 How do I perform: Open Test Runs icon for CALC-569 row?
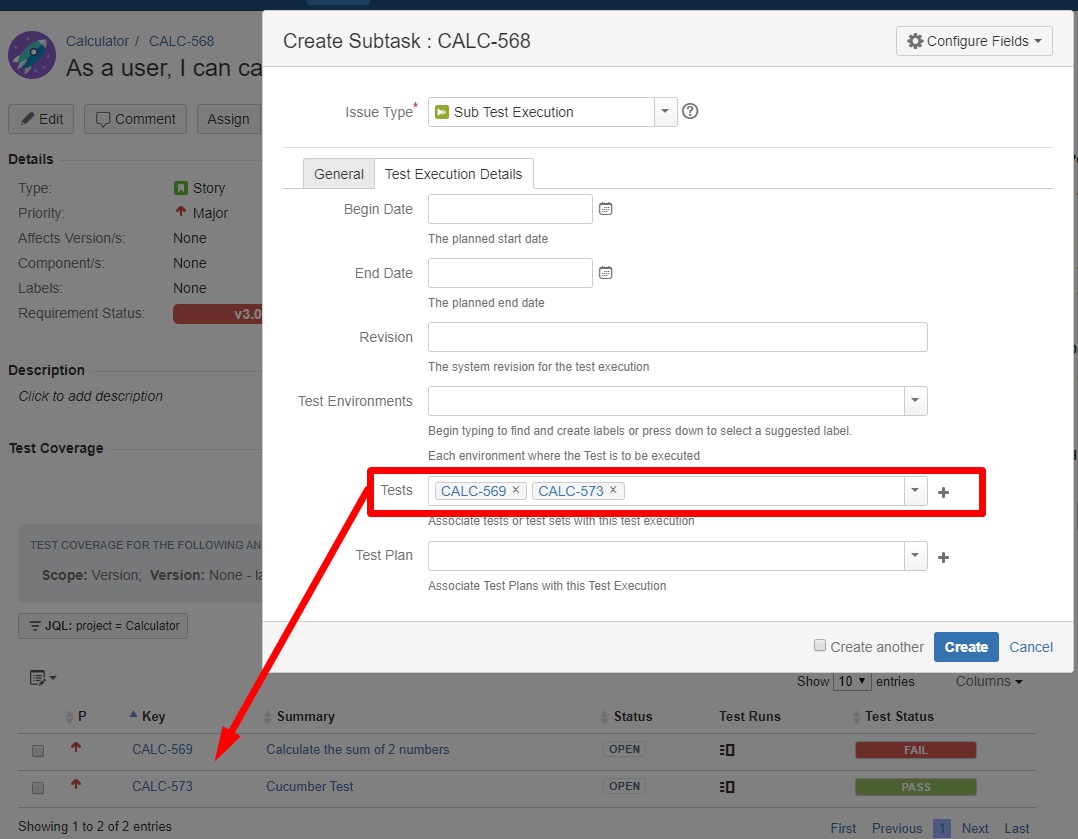(727, 750)
